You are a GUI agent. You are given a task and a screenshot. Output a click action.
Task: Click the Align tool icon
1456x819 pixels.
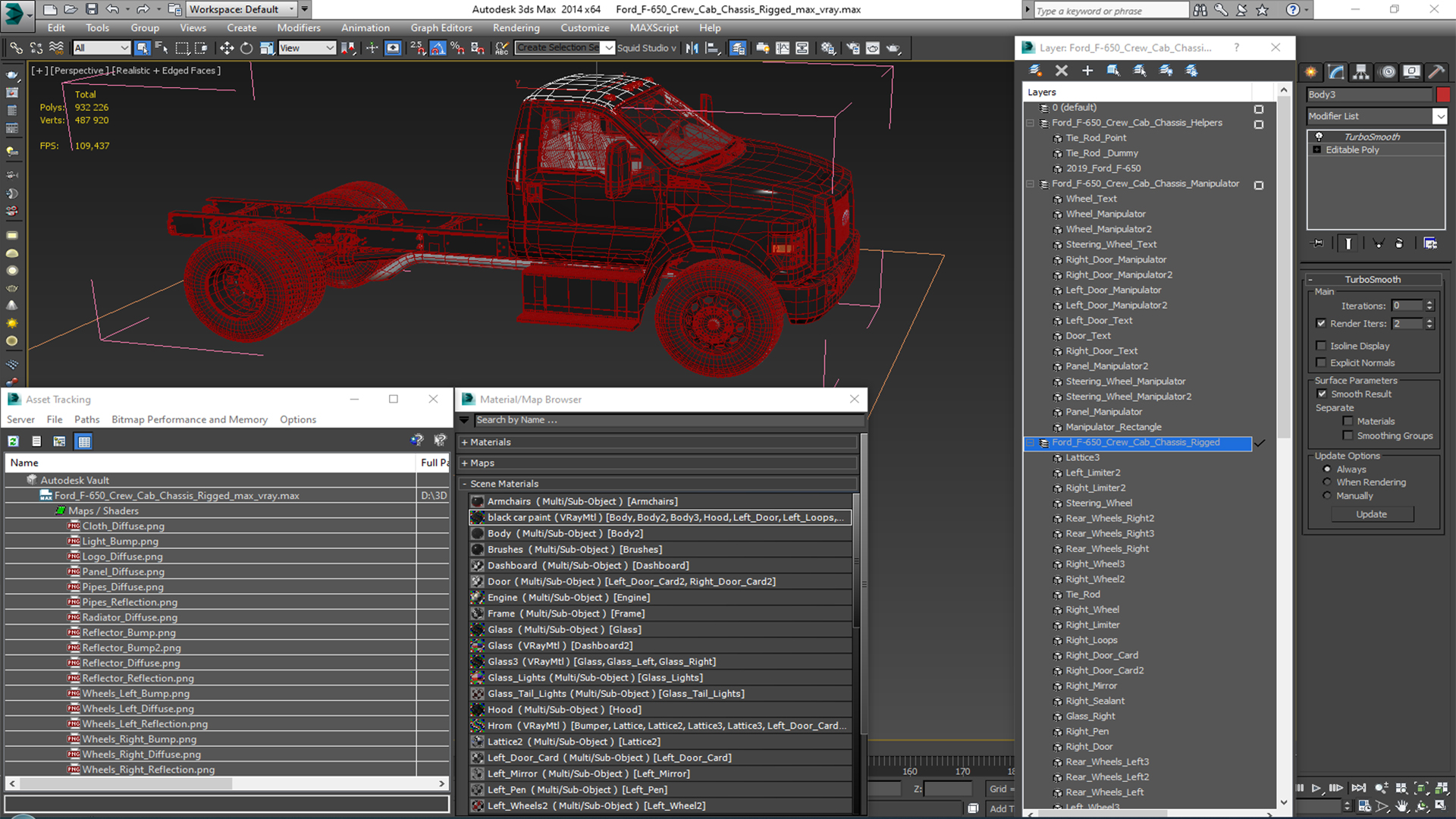click(x=712, y=48)
